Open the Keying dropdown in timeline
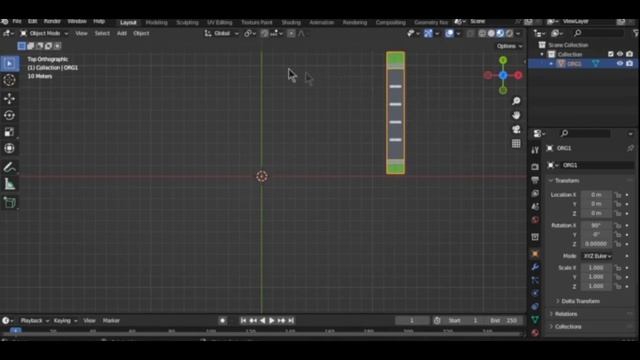This screenshot has width=640, height=360. [65, 320]
